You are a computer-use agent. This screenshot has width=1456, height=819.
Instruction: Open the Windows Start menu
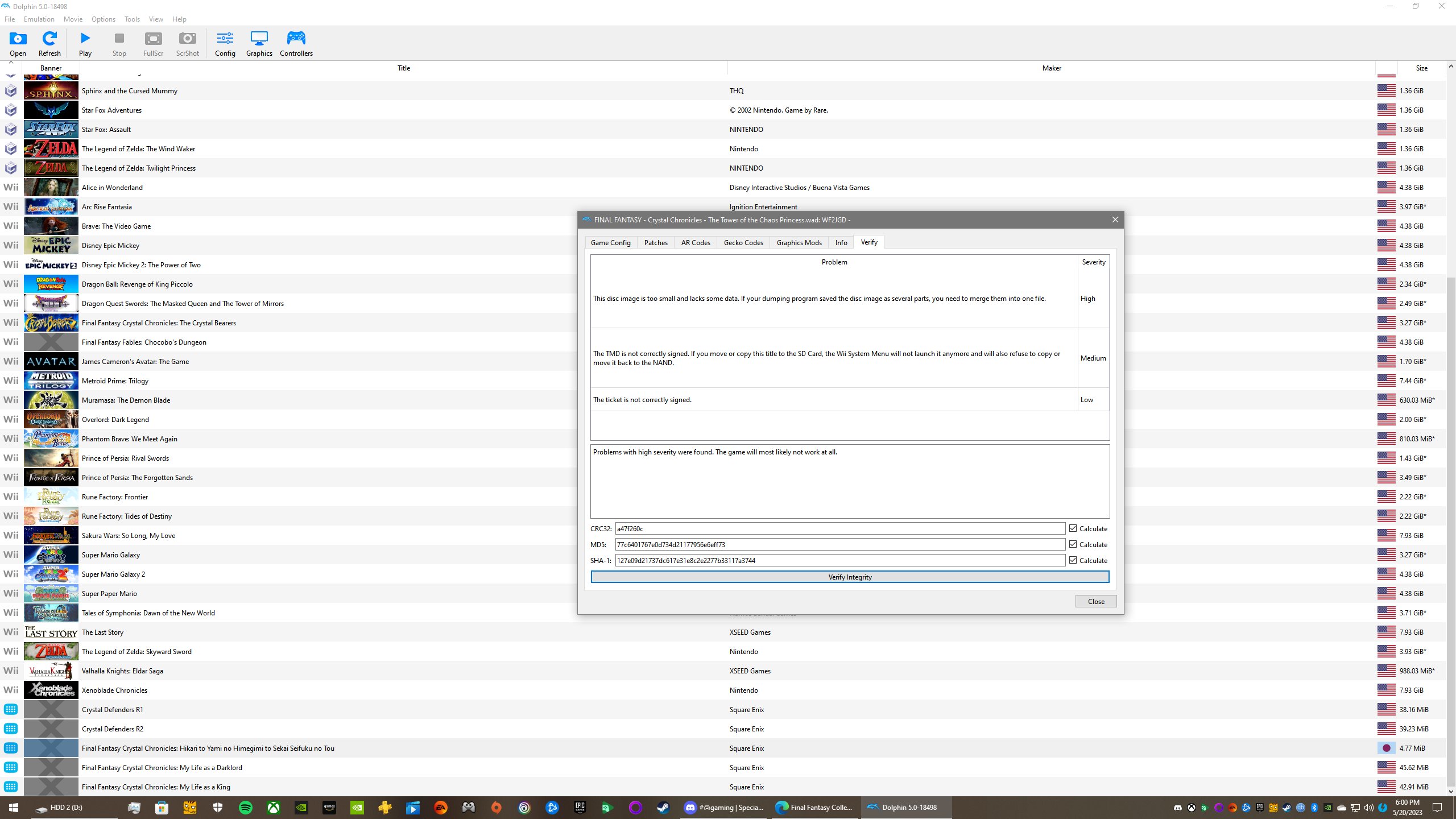[14, 808]
